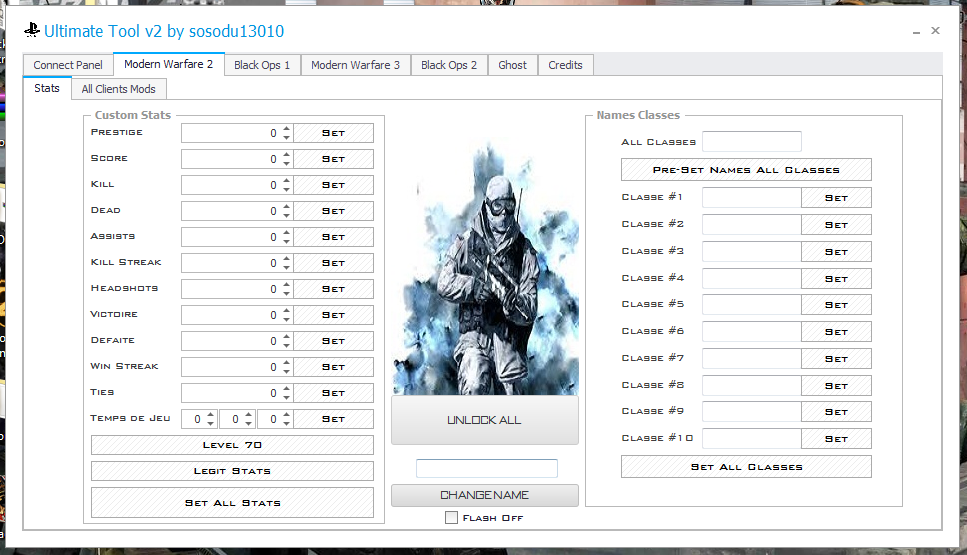Screen dimensions: 967x555
Task: Click the Level 70 button
Action: pos(232,445)
